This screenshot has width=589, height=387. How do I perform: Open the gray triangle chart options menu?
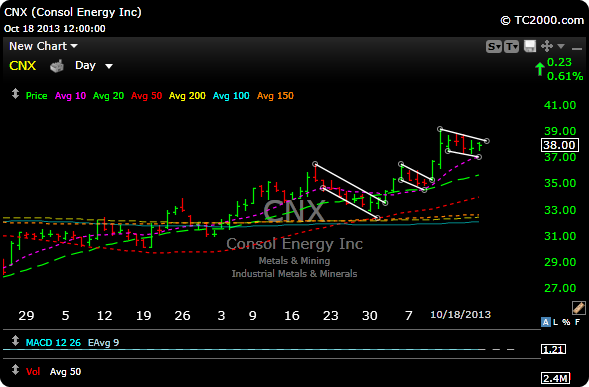point(561,46)
